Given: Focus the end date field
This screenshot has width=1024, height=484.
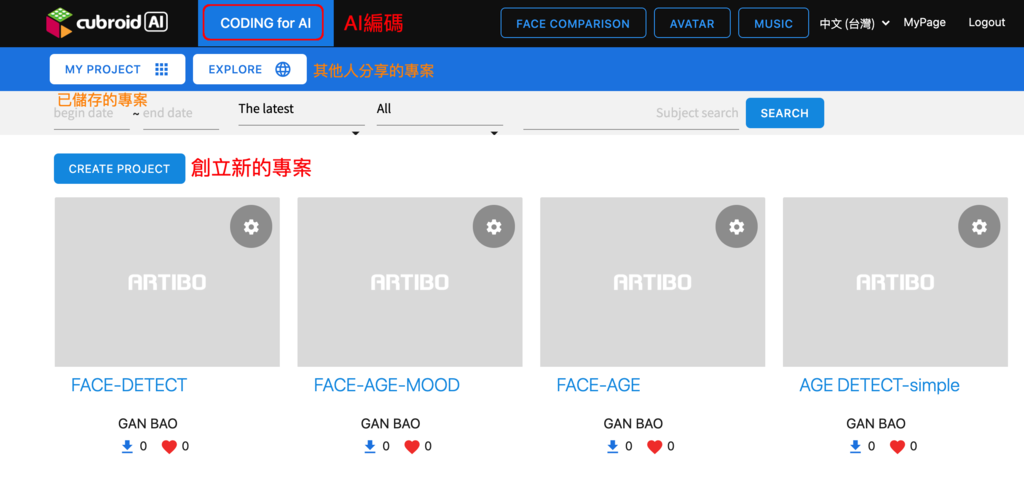Looking at the screenshot, I should tap(181, 114).
